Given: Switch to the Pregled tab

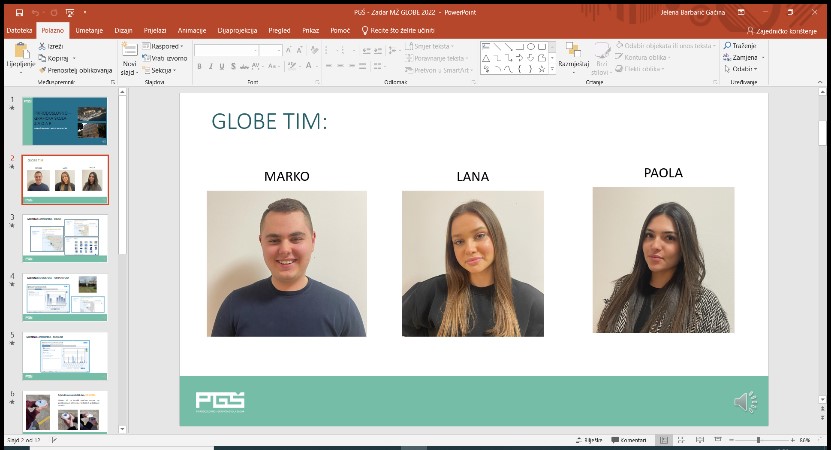Looking at the screenshot, I should (279, 31).
